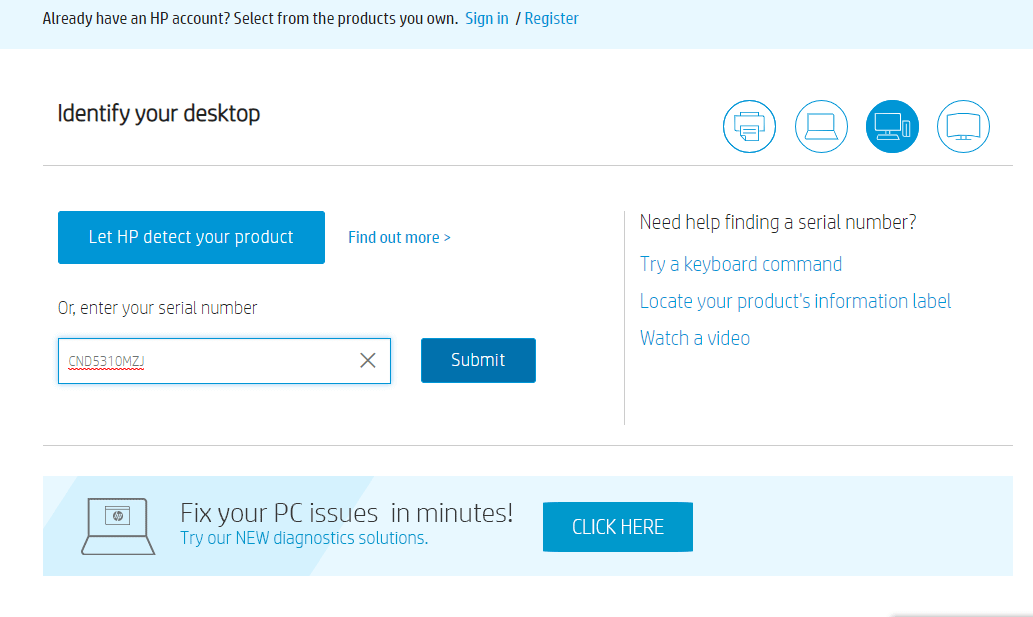Open Try a keyboard command help

[x=741, y=264]
